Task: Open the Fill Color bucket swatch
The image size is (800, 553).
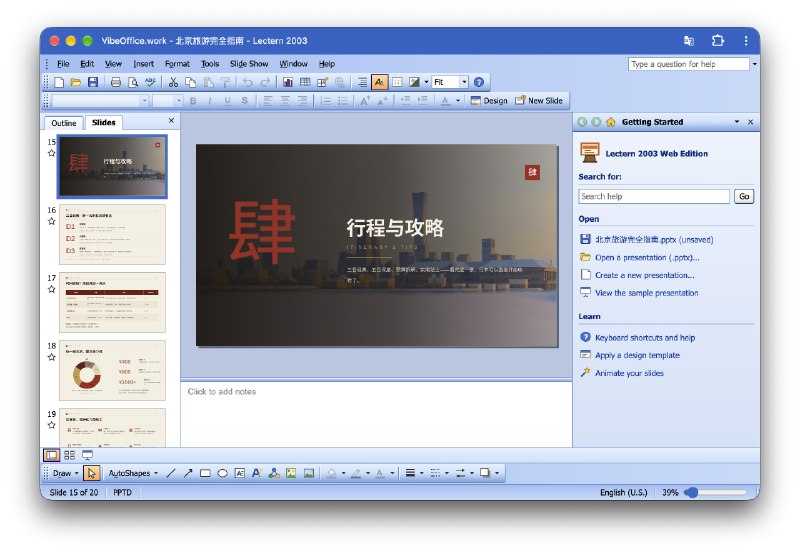Action: point(332,473)
